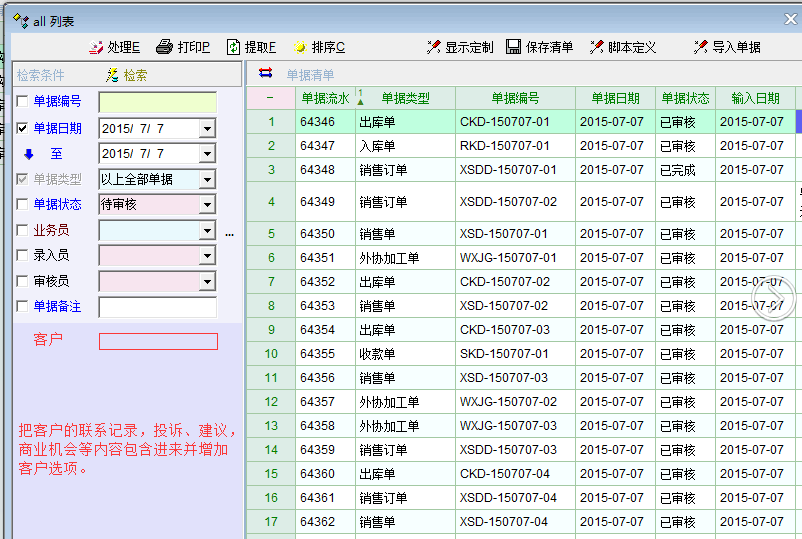Click the ellipsis button beside 业务员
802x539 pixels.
click(x=229, y=232)
